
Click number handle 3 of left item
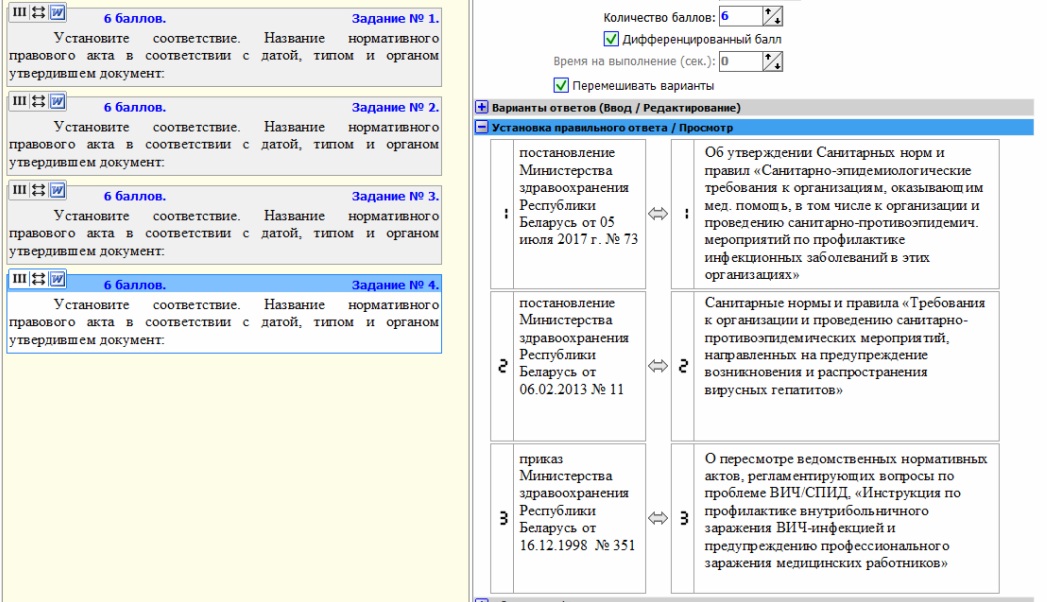click(502, 518)
